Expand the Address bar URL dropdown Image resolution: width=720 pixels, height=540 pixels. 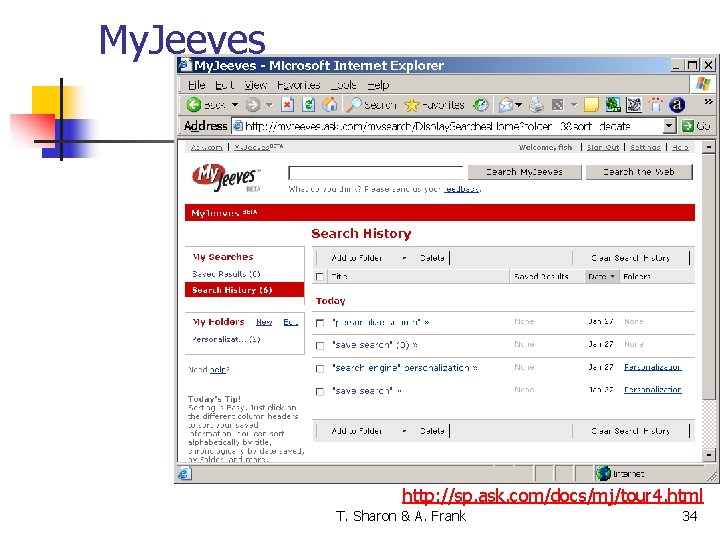(x=670, y=125)
